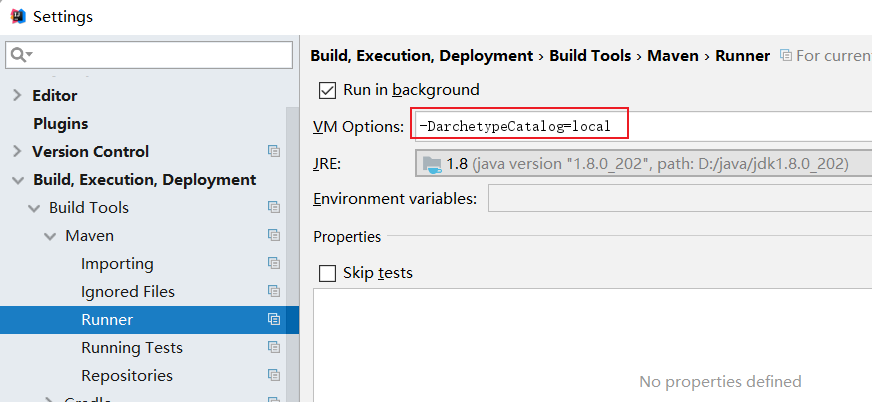Click the VM Options label

[358, 127]
